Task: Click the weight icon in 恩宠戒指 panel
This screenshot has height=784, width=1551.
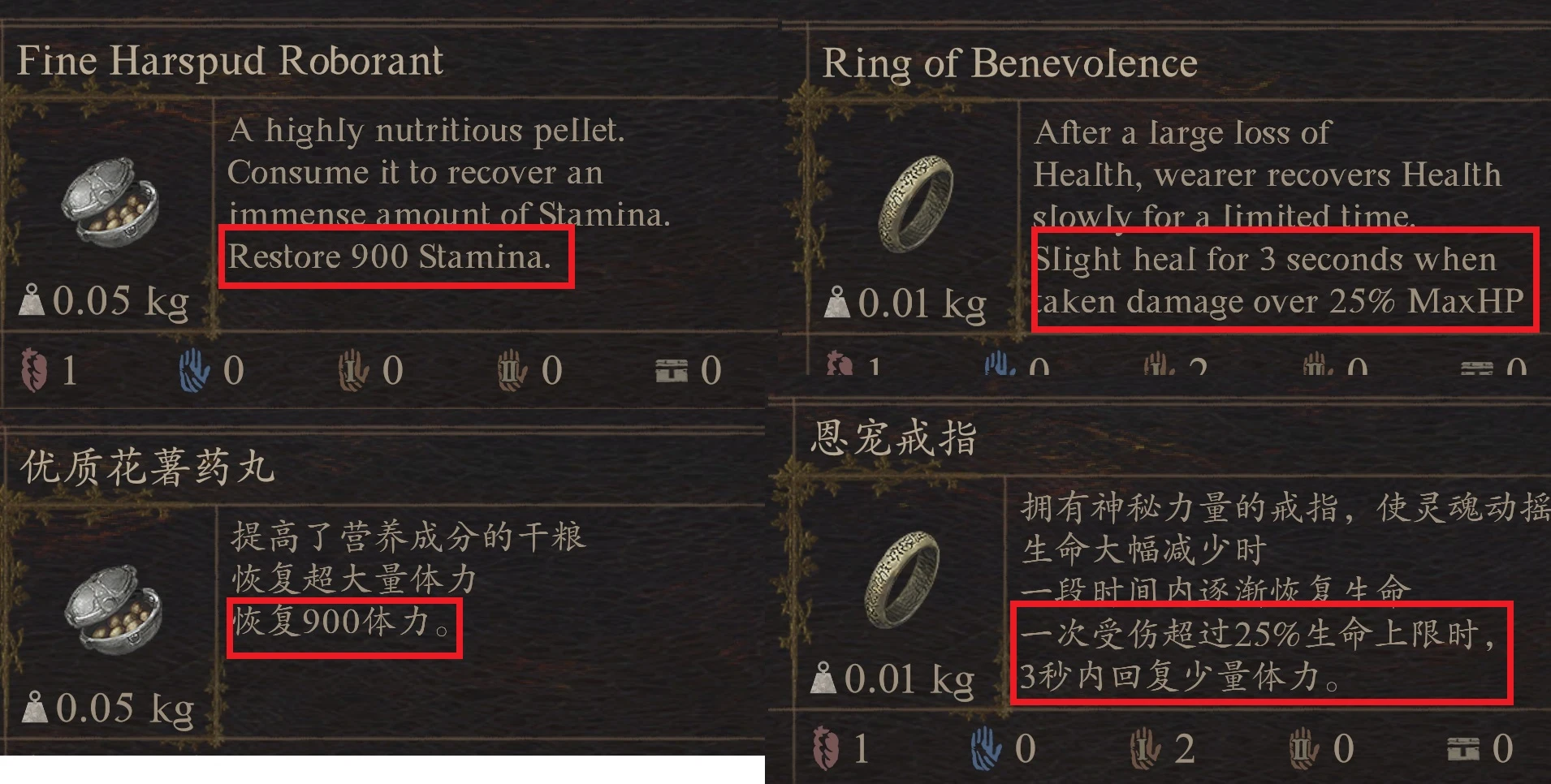Action: (823, 678)
